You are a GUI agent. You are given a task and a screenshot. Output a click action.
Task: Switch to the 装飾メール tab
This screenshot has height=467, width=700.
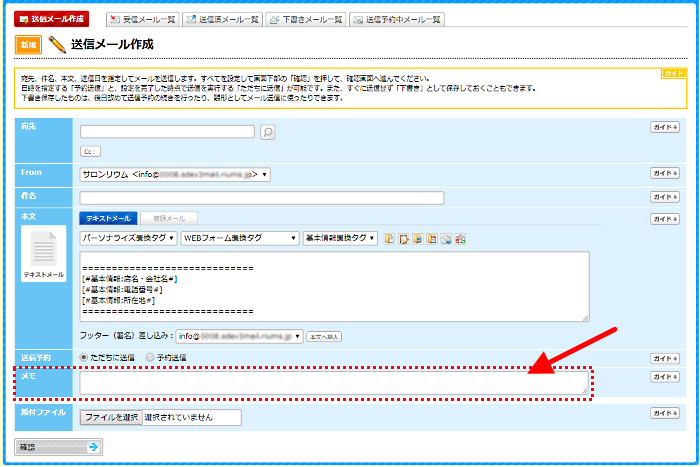coord(168,218)
